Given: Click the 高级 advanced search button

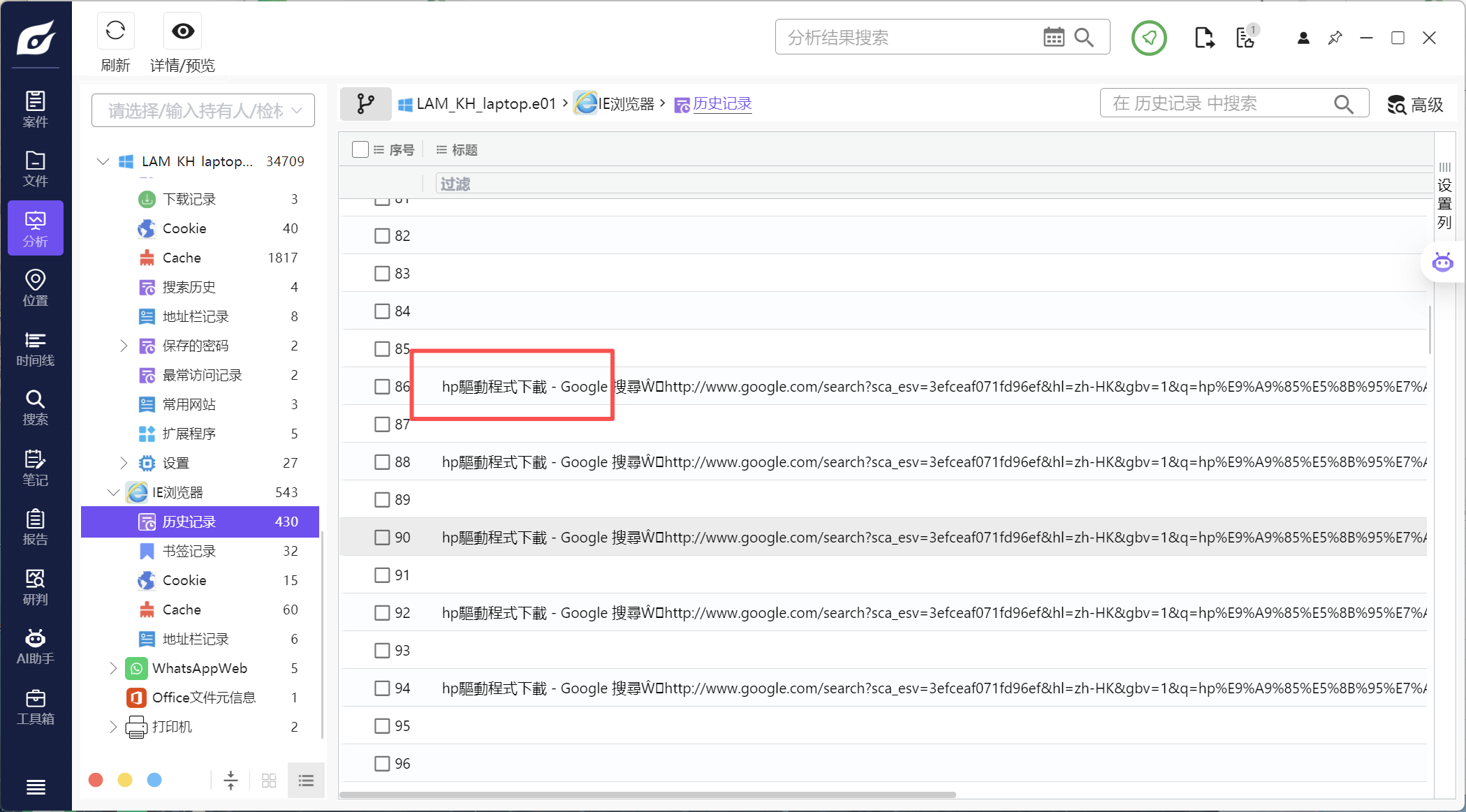Looking at the screenshot, I should click(1416, 105).
